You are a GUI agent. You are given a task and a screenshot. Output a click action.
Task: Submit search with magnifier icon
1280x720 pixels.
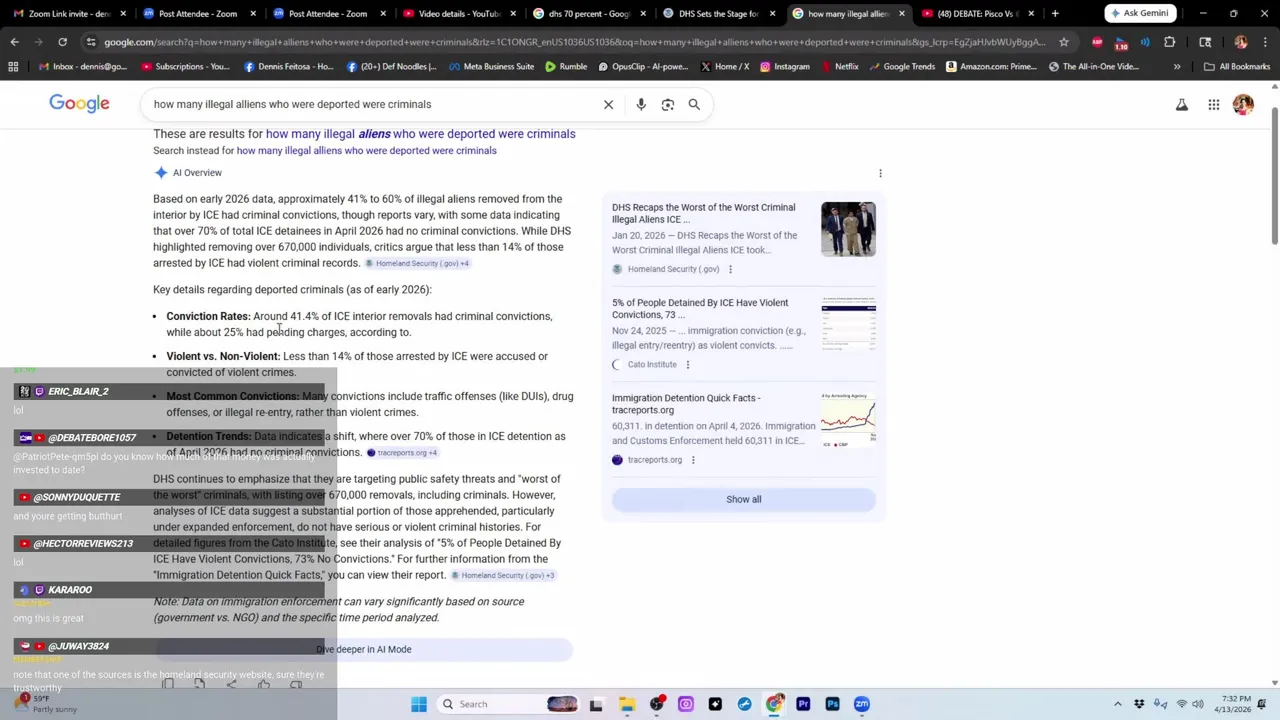pos(694,104)
